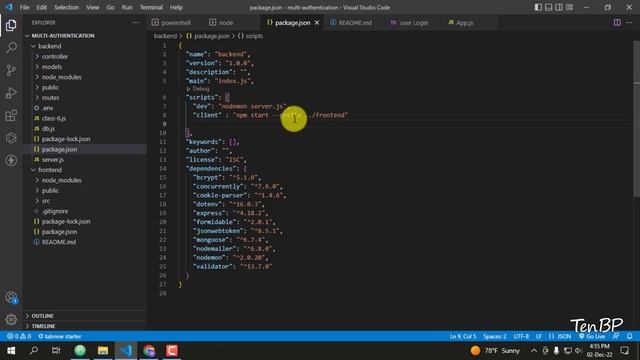Open Windows Start menu
Screen dimensions: 640x360
tap(11, 351)
